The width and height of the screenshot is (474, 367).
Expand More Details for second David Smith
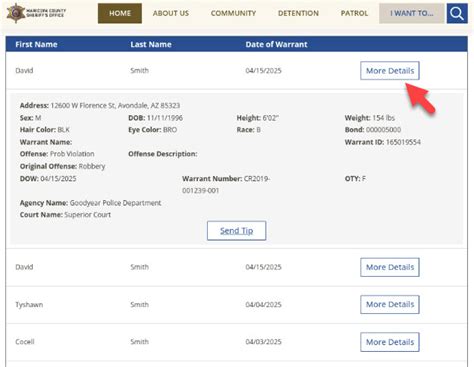tap(390, 267)
